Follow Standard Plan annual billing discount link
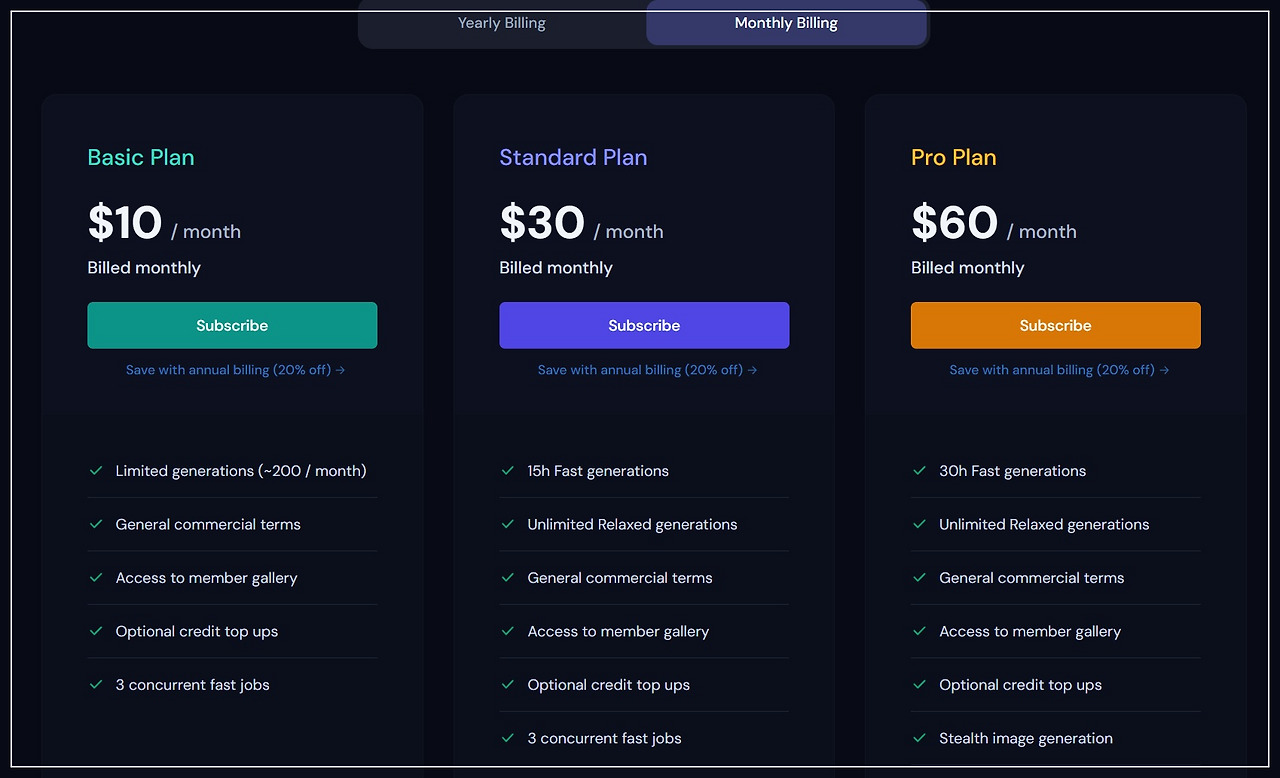Image resolution: width=1280 pixels, height=778 pixels. [x=647, y=370]
